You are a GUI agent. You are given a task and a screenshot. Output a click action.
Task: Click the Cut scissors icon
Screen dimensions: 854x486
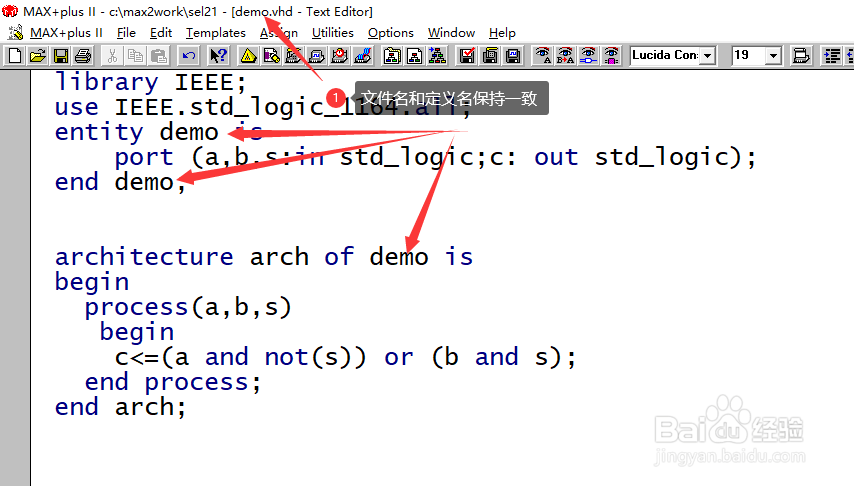tap(112, 56)
